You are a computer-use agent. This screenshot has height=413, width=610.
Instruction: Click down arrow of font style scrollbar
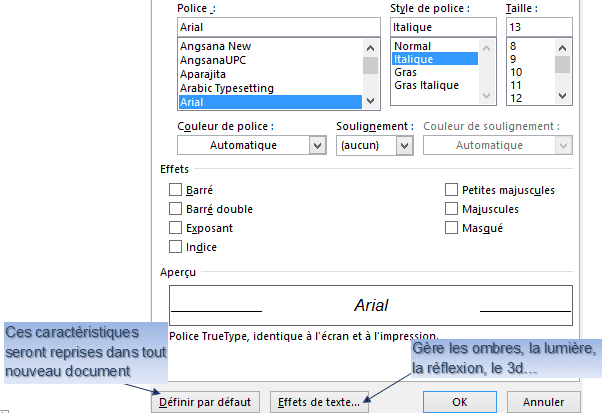click(x=486, y=95)
